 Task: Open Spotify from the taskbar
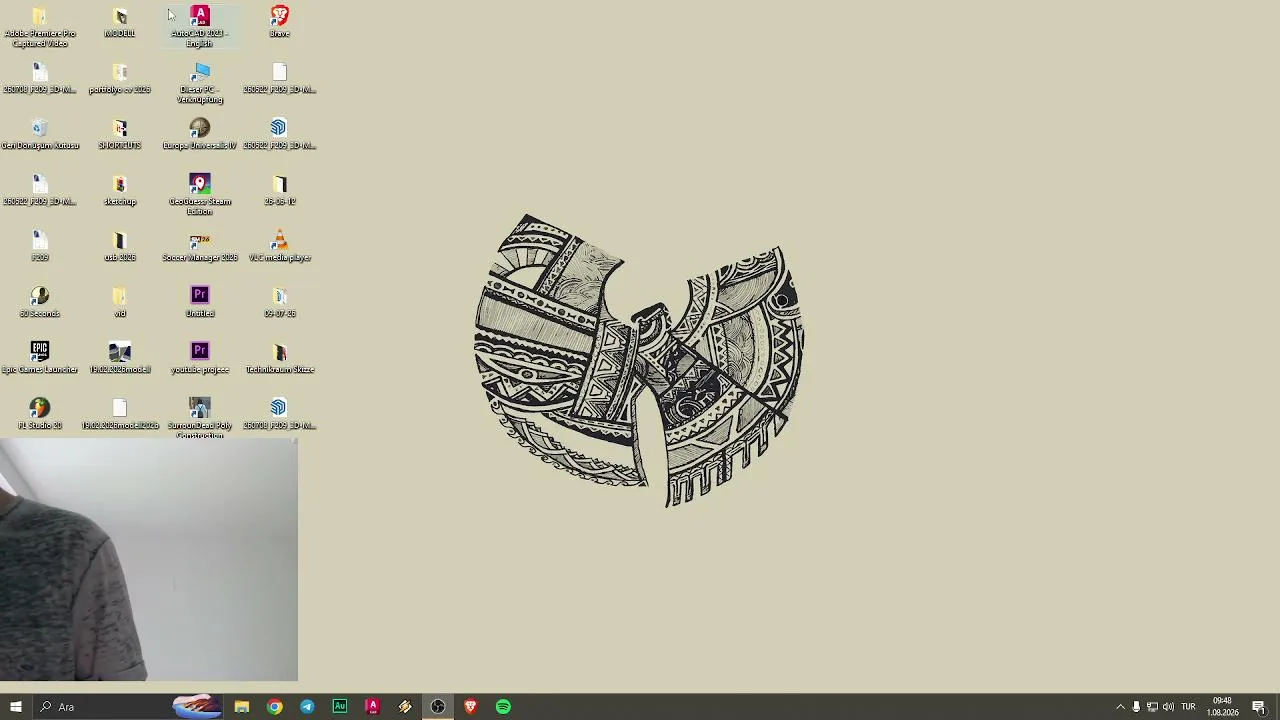point(503,707)
